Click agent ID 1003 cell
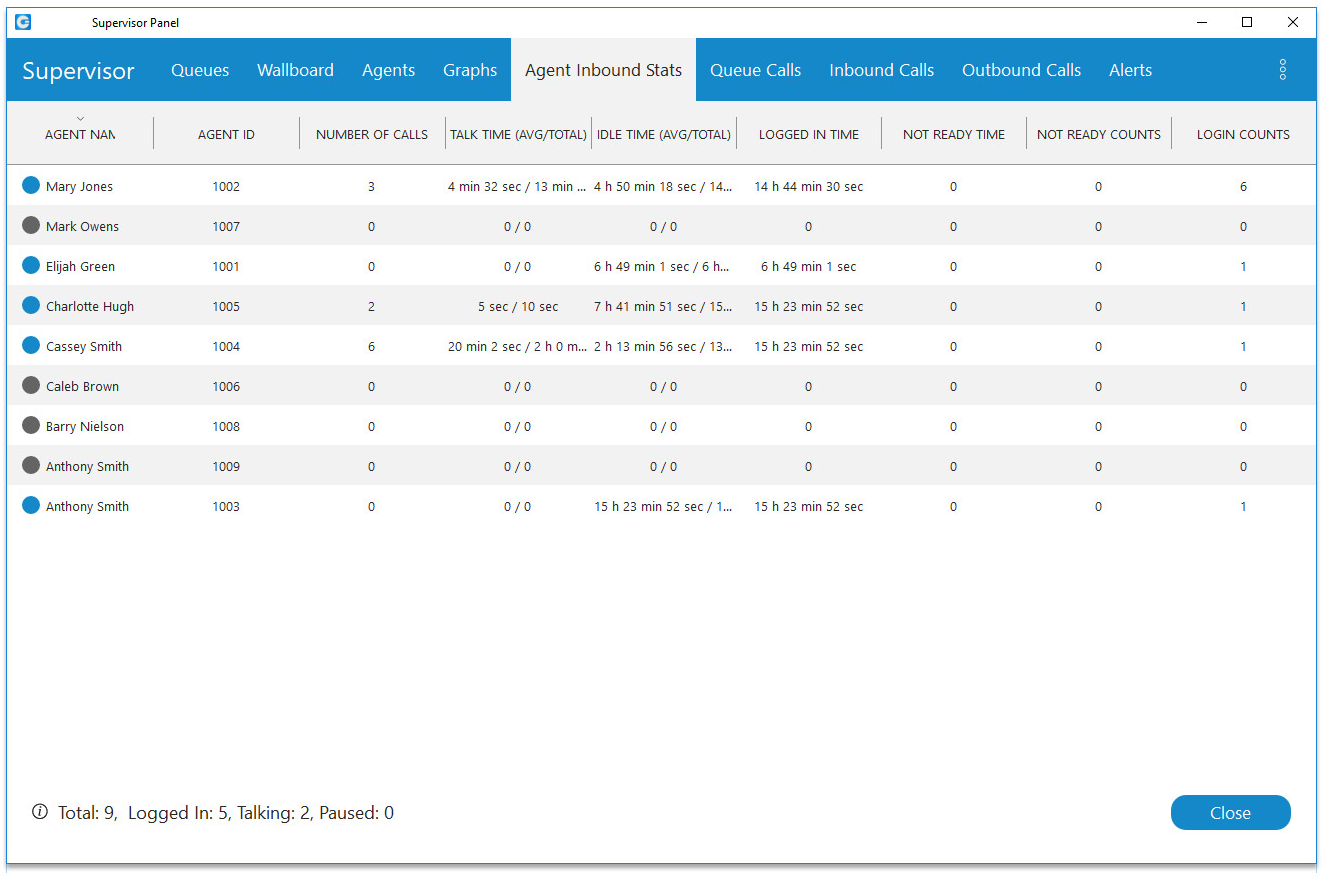Viewport: 1322px width, 873px height. [x=226, y=507]
